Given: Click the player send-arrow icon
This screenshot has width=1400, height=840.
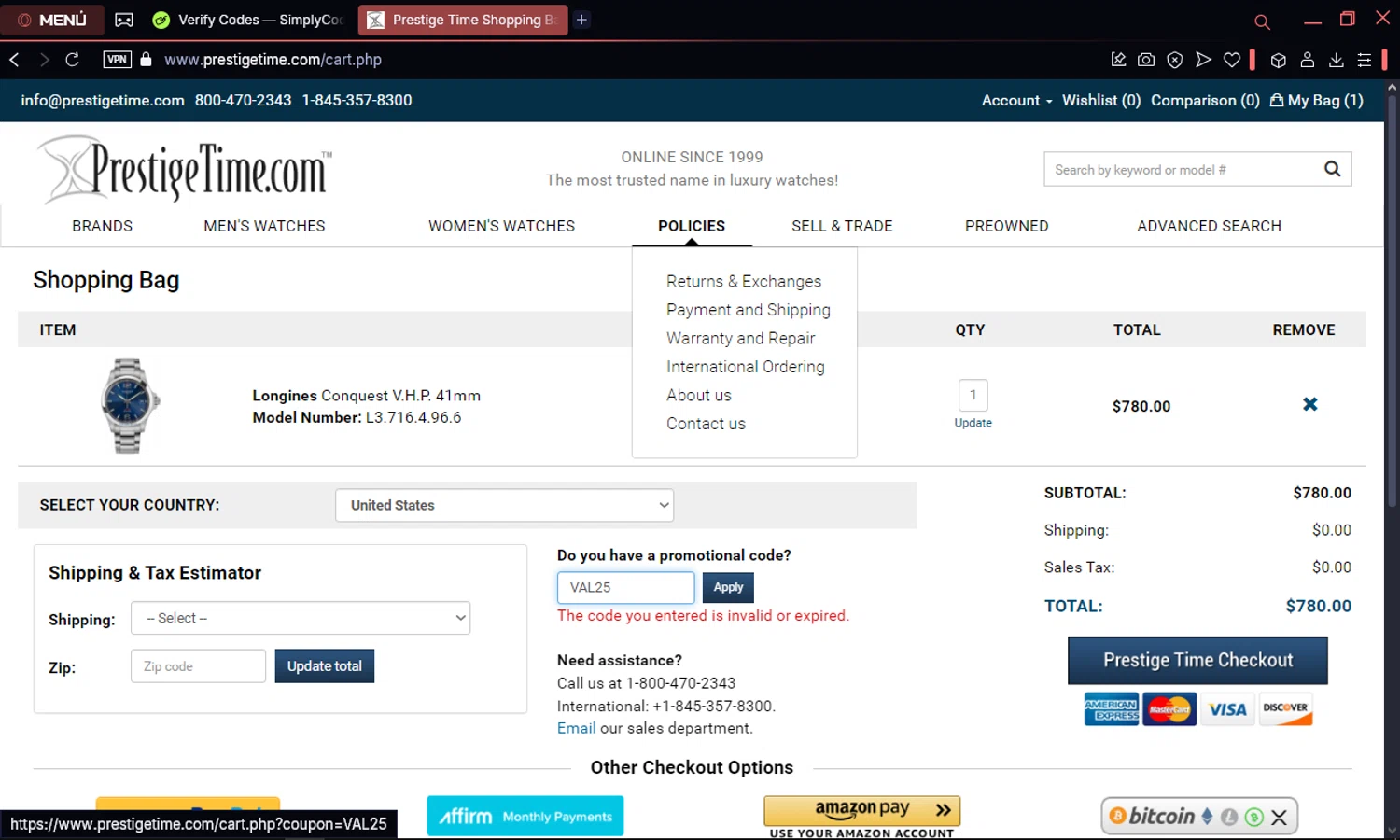Looking at the screenshot, I should coord(1203,60).
